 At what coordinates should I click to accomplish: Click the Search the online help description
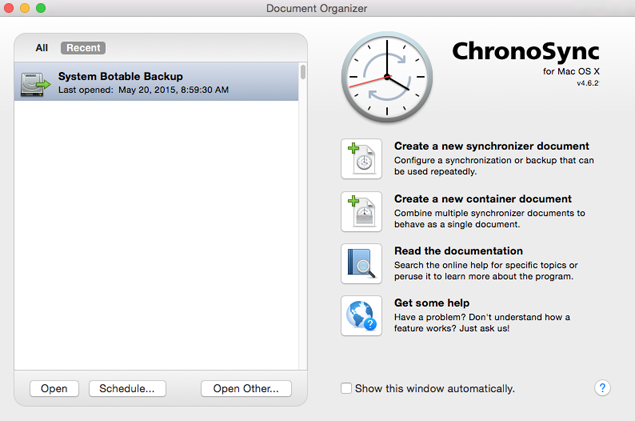tap(486, 270)
